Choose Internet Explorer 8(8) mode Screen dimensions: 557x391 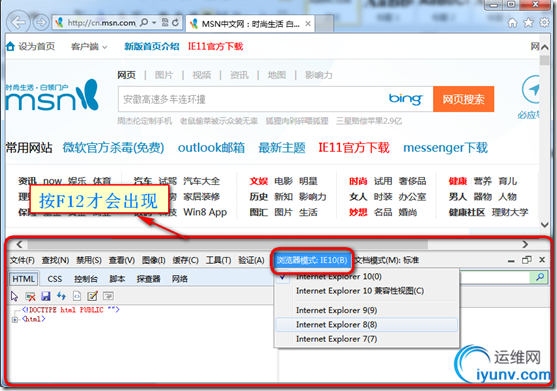pos(367,325)
